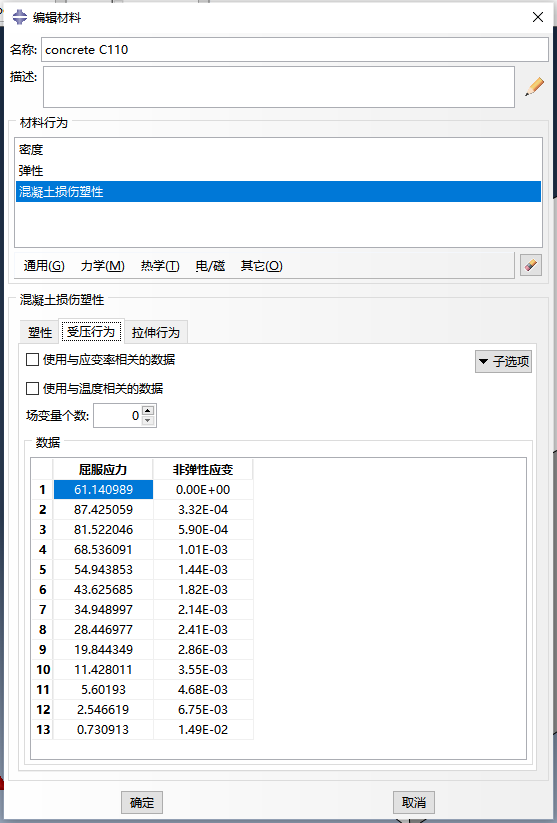557x823 pixels.
Task: Select the cell with 34.948997
Action: pos(103,609)
